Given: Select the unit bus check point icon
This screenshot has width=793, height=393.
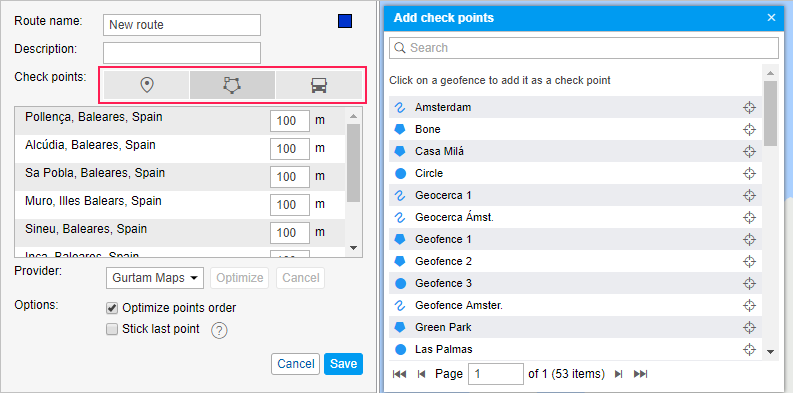Looking at the screenshot, I should (x=319, y=85).
